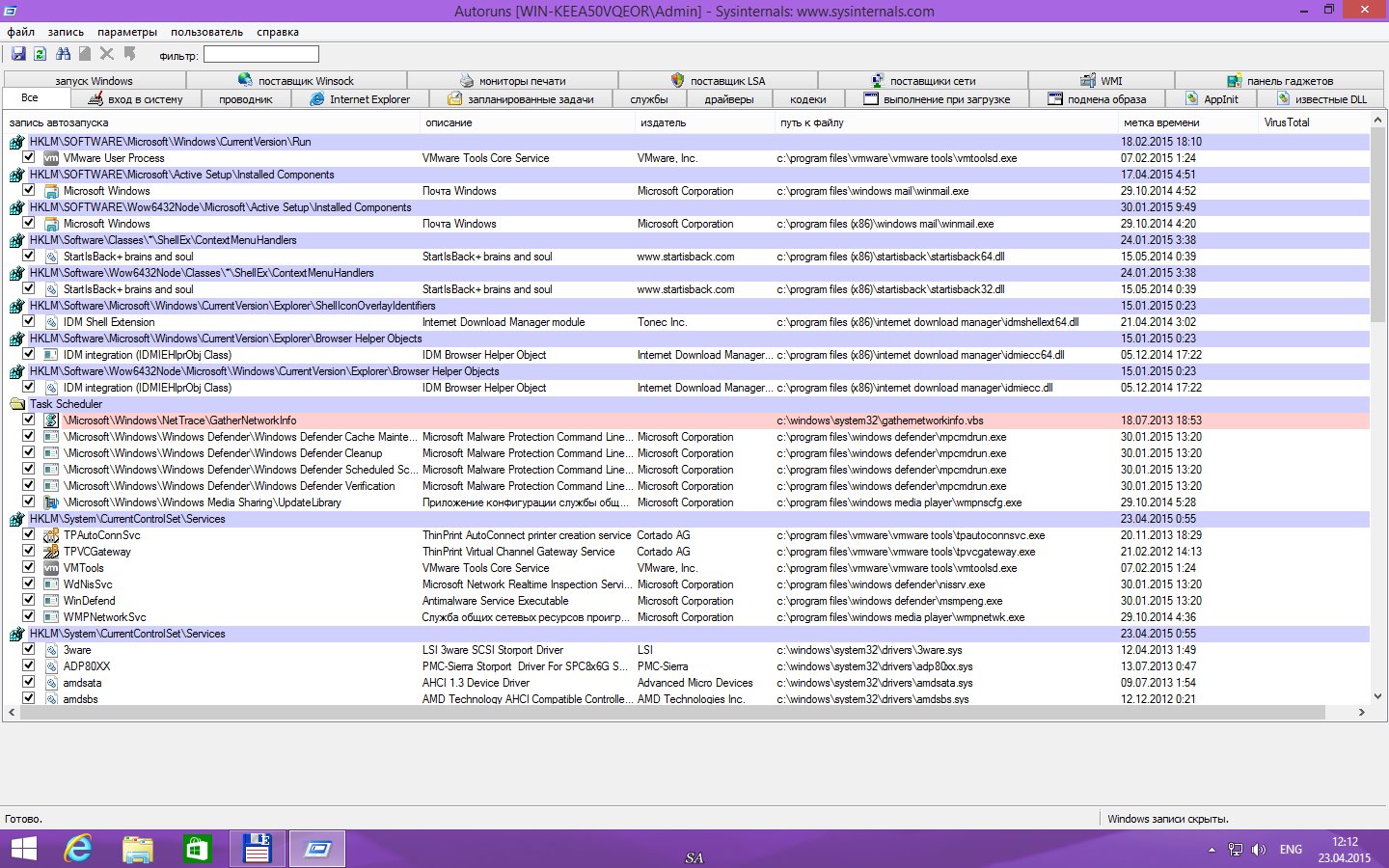Open the файл menu
This screenshot has height=868, width=1389.
pyautogui.click(x=21, y=32)
